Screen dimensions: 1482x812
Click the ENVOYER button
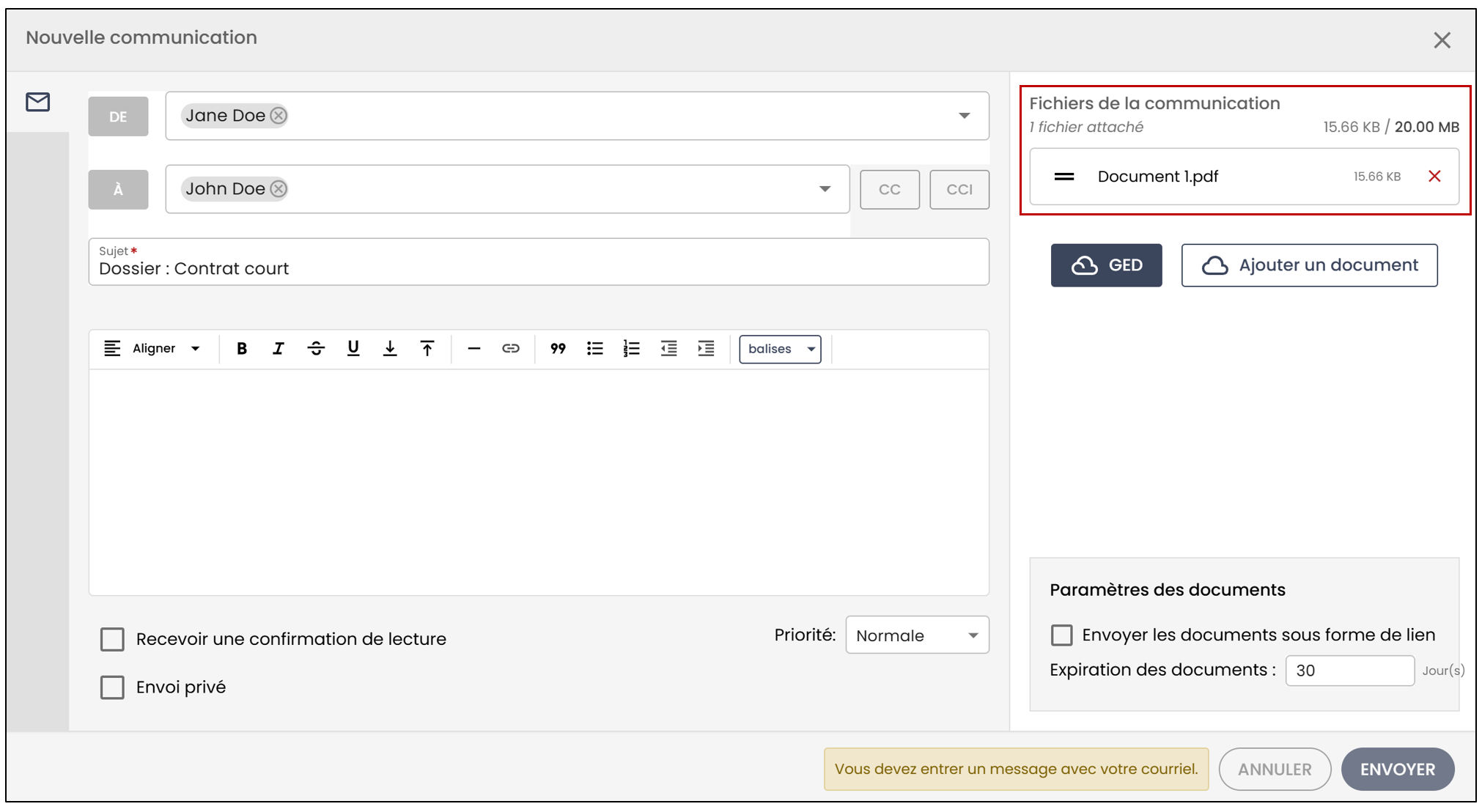1398,769
